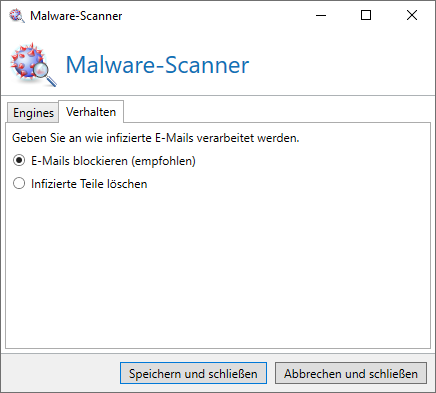Screen dimensions: 436x393
Task: Click the 'E-Mails blockieren (empfohlen)' label text
Action: click(113, 161)
